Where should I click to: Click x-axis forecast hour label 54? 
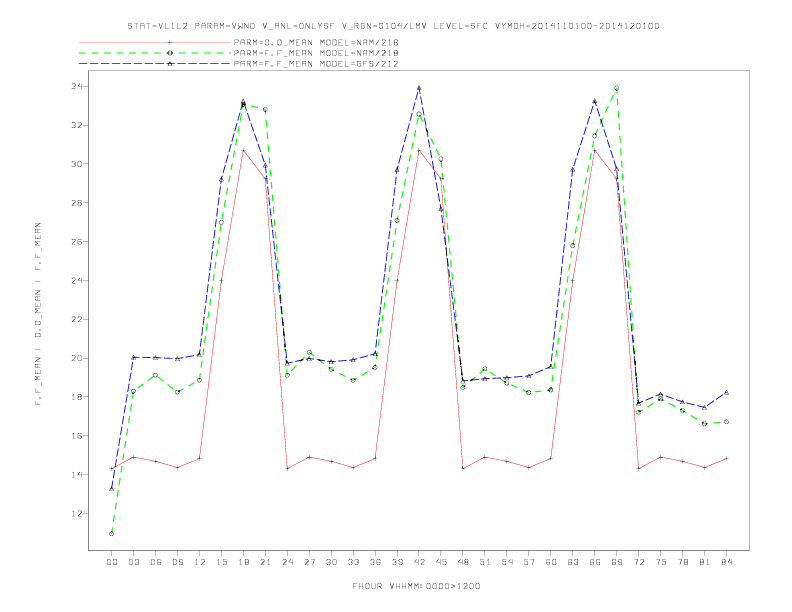[x=507, y=562]
